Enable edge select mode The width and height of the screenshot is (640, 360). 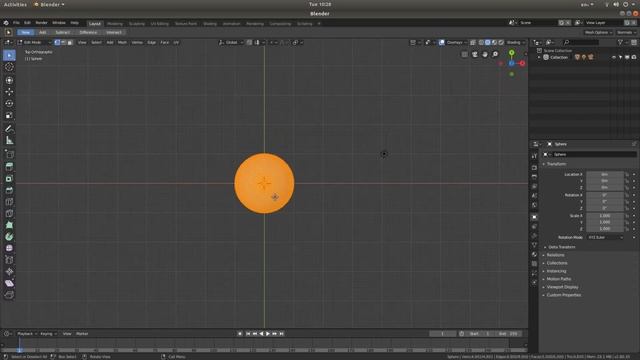pyautogui.click(x=63, y=42)
